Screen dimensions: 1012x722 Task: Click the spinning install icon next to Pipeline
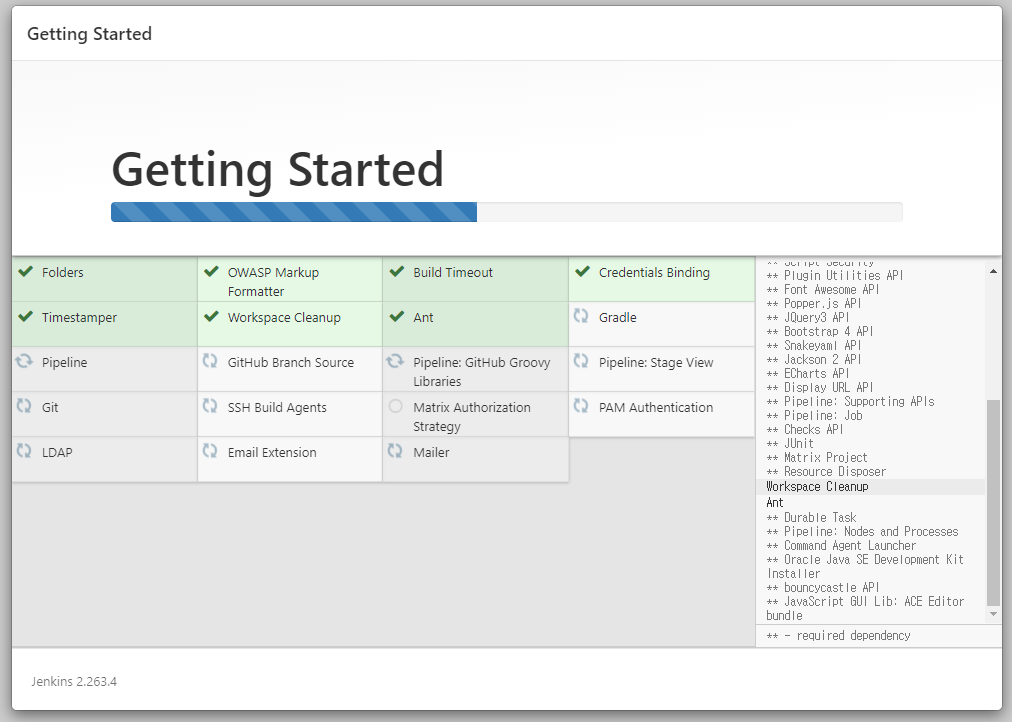(24, 361)
